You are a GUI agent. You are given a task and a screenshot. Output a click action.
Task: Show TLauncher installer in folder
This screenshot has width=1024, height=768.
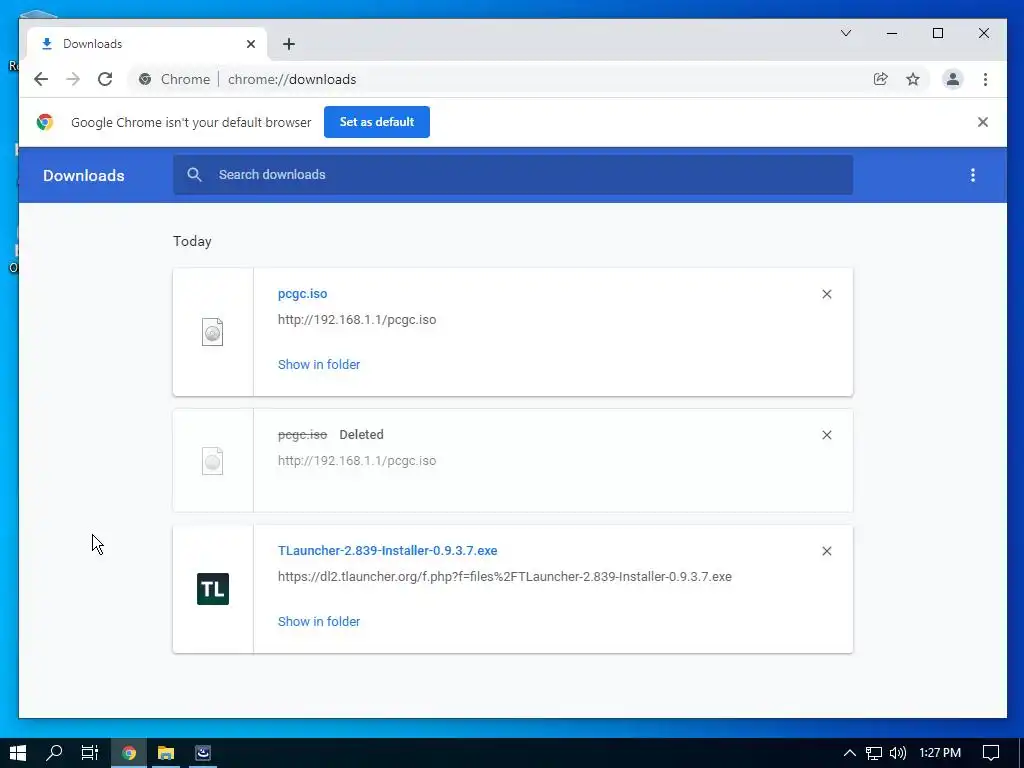click(319, 622)
